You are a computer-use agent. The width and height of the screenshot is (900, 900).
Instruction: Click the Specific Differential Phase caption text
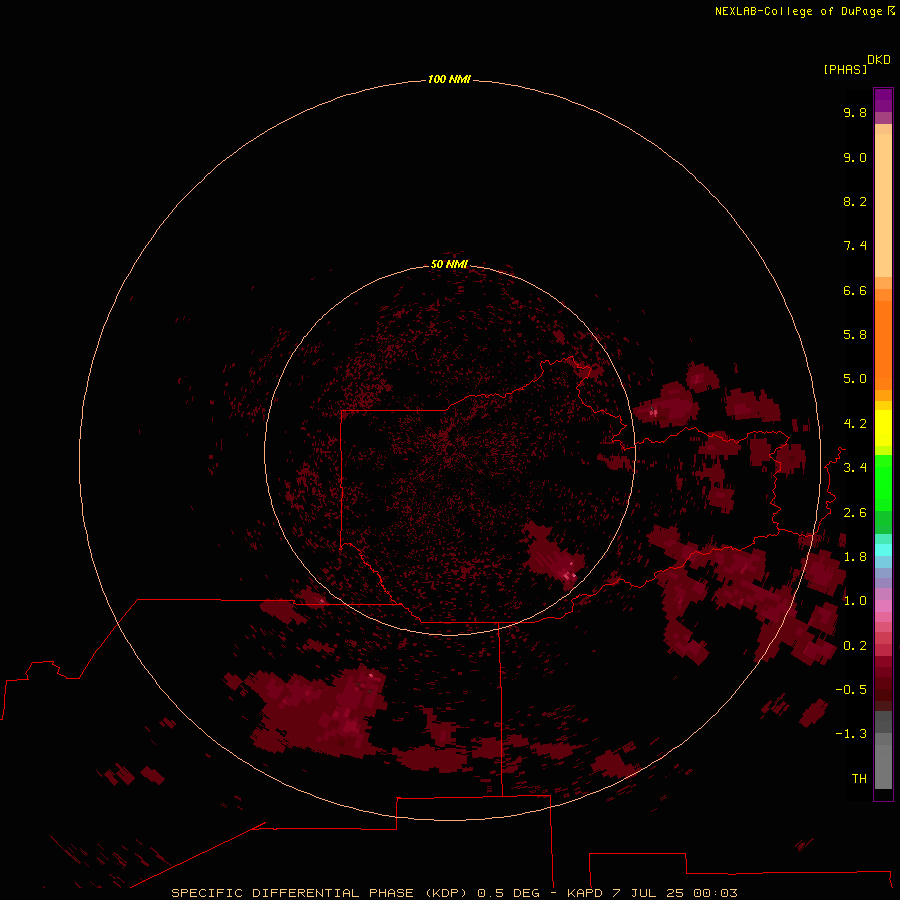pos(324,893)
